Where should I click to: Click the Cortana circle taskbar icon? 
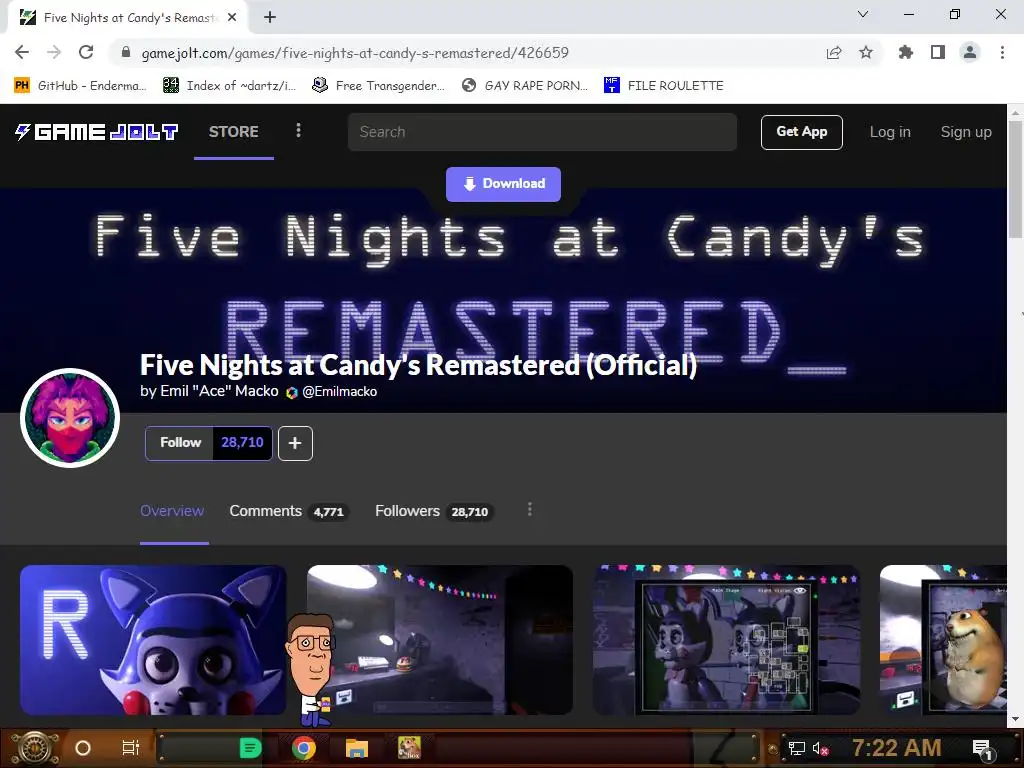pyautogui.click(x=83, y=748)
